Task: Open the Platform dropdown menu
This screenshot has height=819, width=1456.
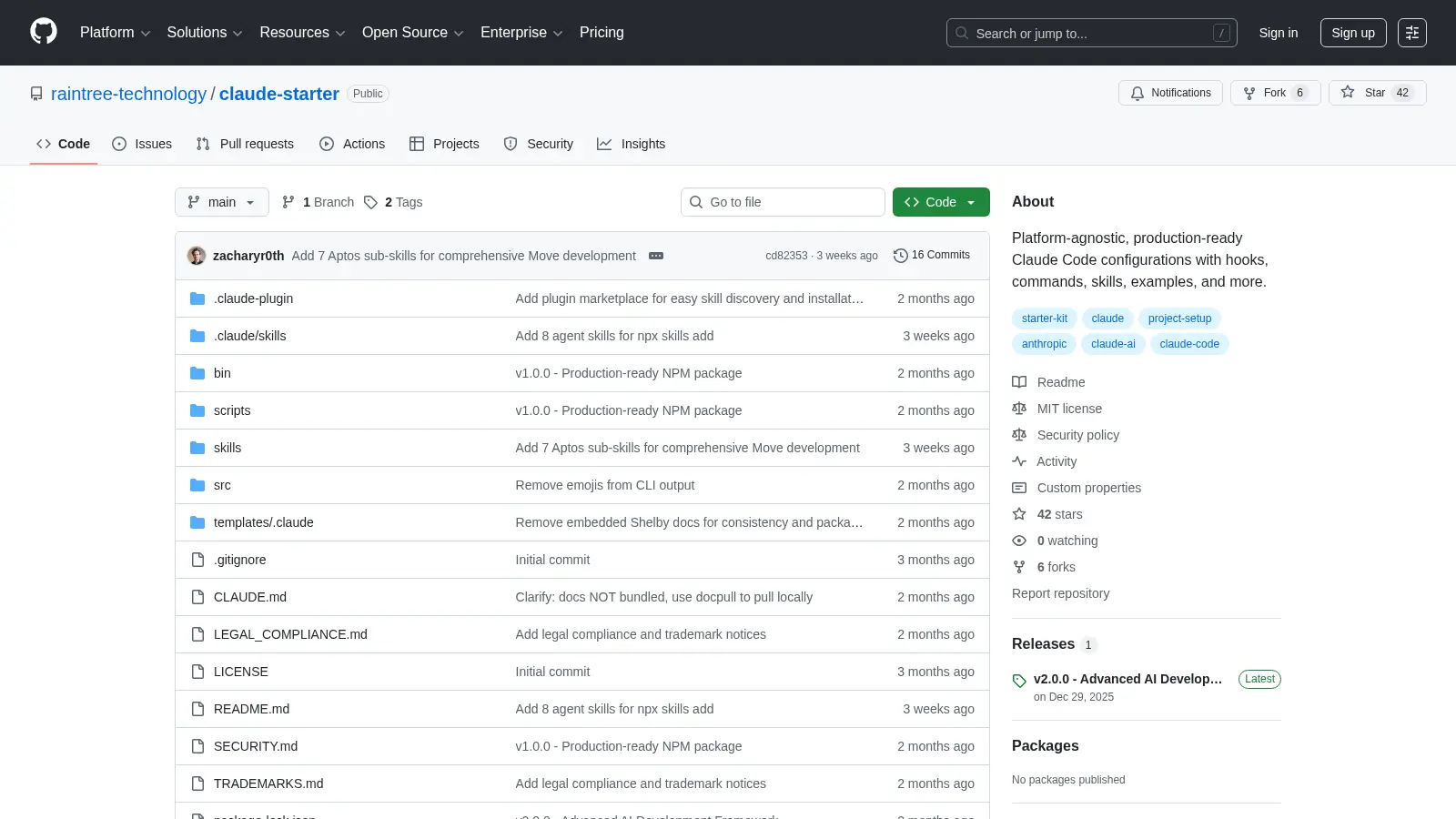Action: point(115,33)
